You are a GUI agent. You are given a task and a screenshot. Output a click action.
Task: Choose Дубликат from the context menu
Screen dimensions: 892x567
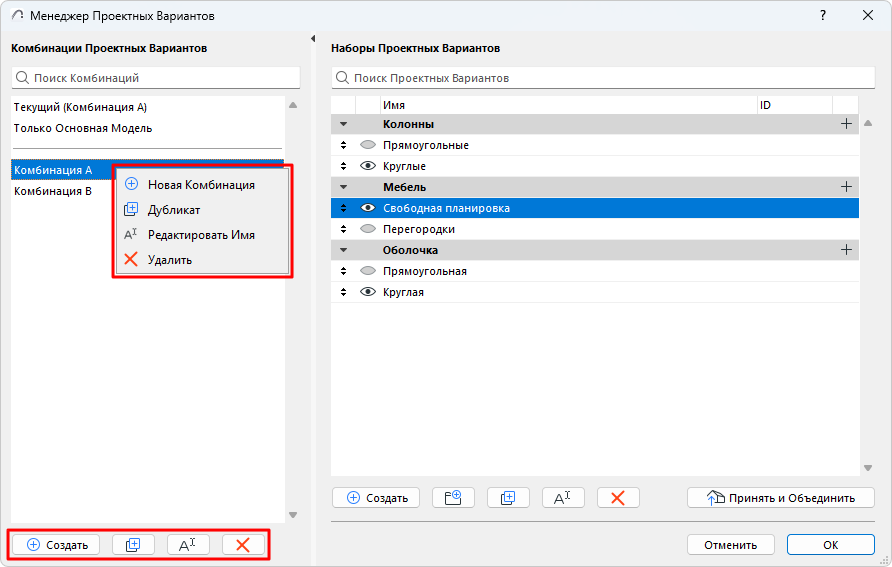click(x=174, y=210)
